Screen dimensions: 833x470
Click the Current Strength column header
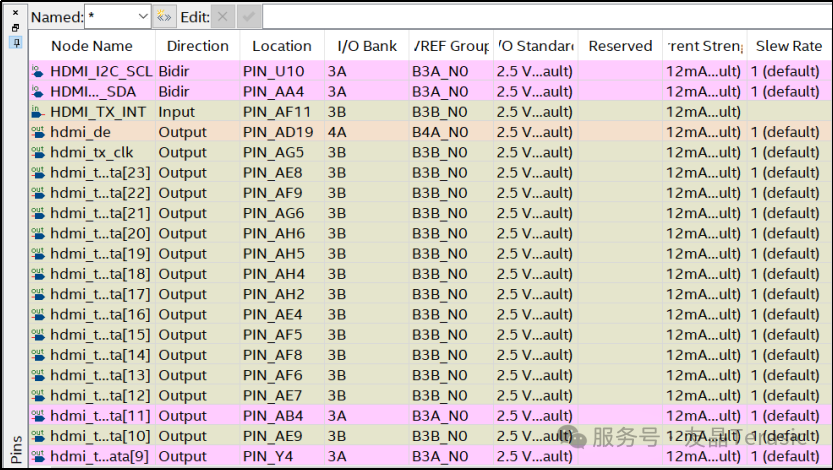pos(705,46)
